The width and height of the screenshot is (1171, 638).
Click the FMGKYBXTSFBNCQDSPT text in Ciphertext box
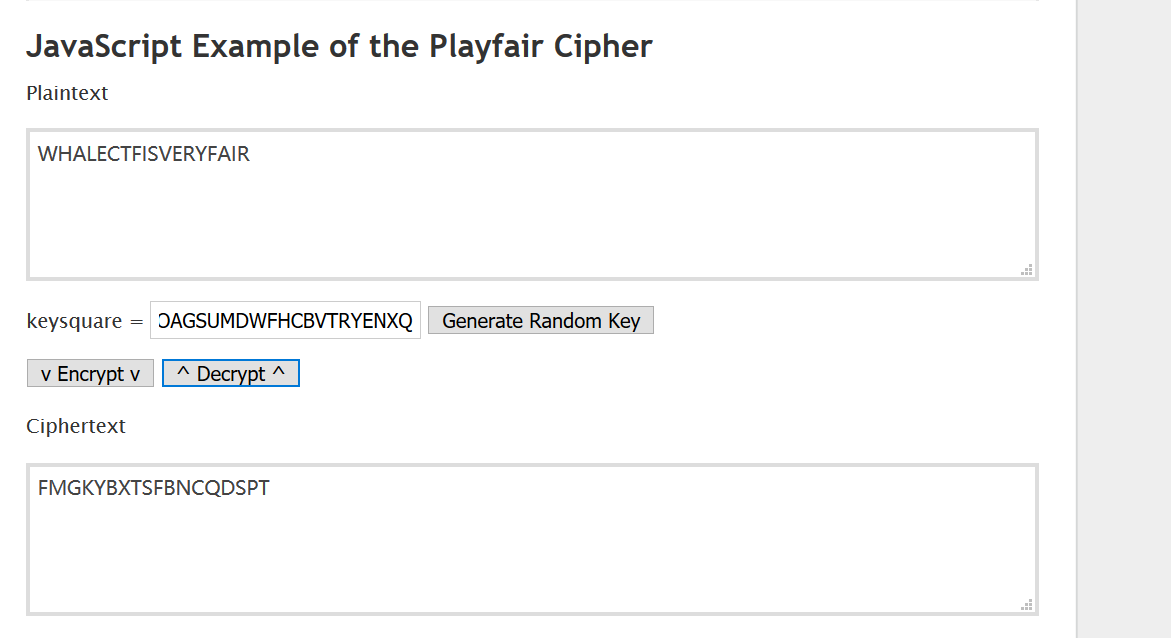[153, 488]
